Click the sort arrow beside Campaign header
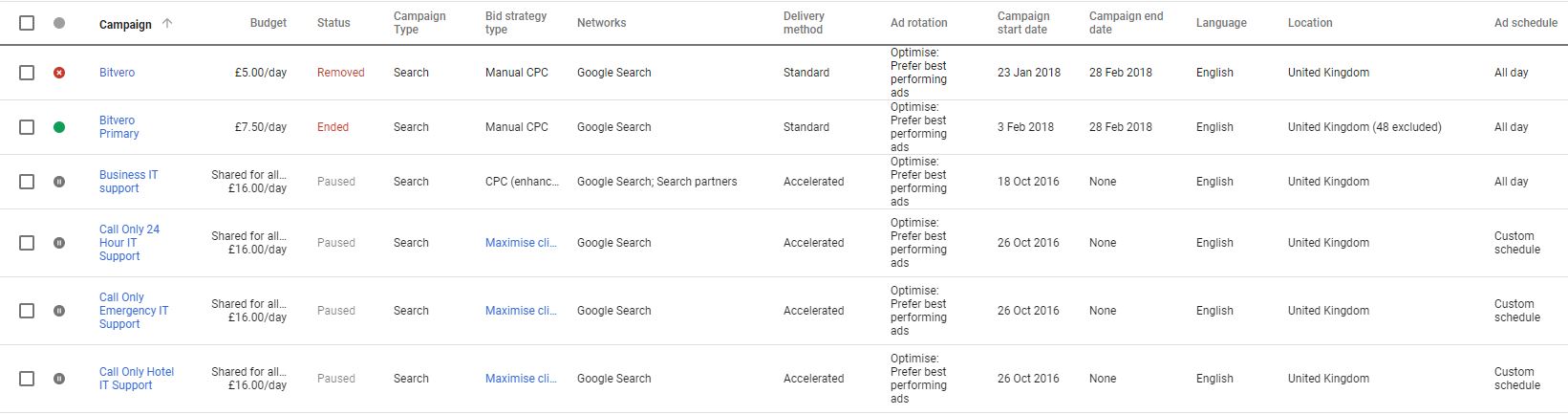This screenshot has width=1568, height=415. point(167,24)
